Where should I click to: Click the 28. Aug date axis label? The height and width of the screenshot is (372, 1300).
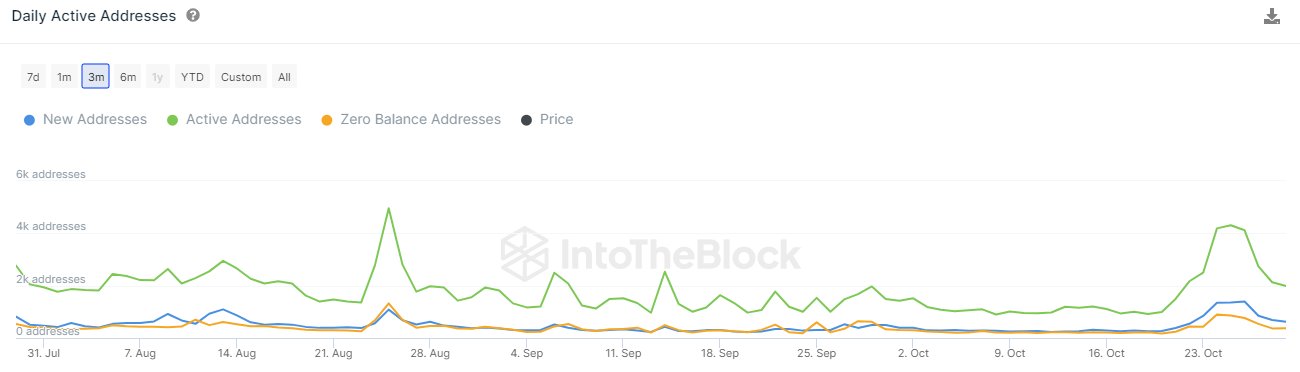coord(428,353)
